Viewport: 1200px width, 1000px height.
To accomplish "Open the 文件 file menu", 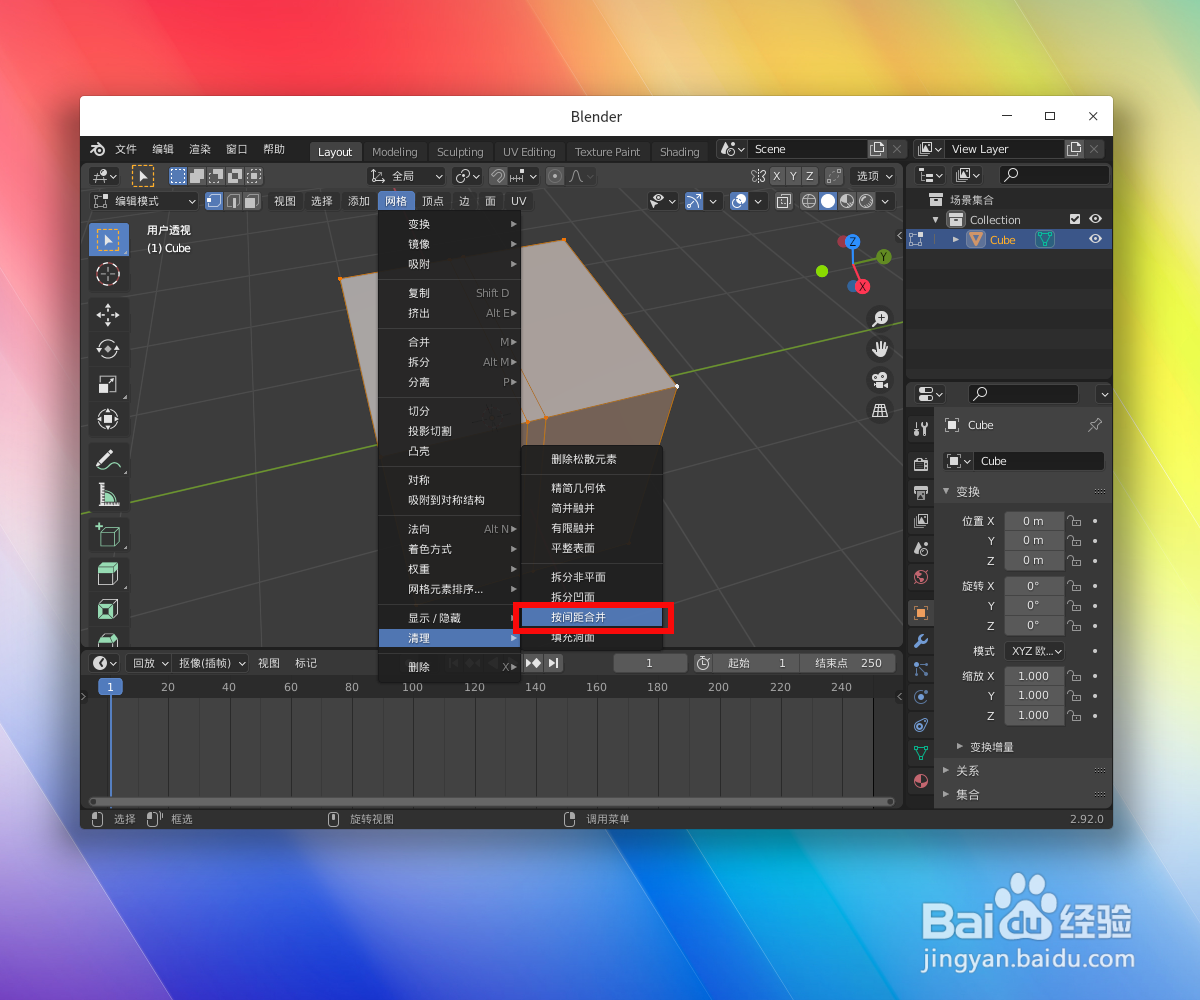I will 125,149.
